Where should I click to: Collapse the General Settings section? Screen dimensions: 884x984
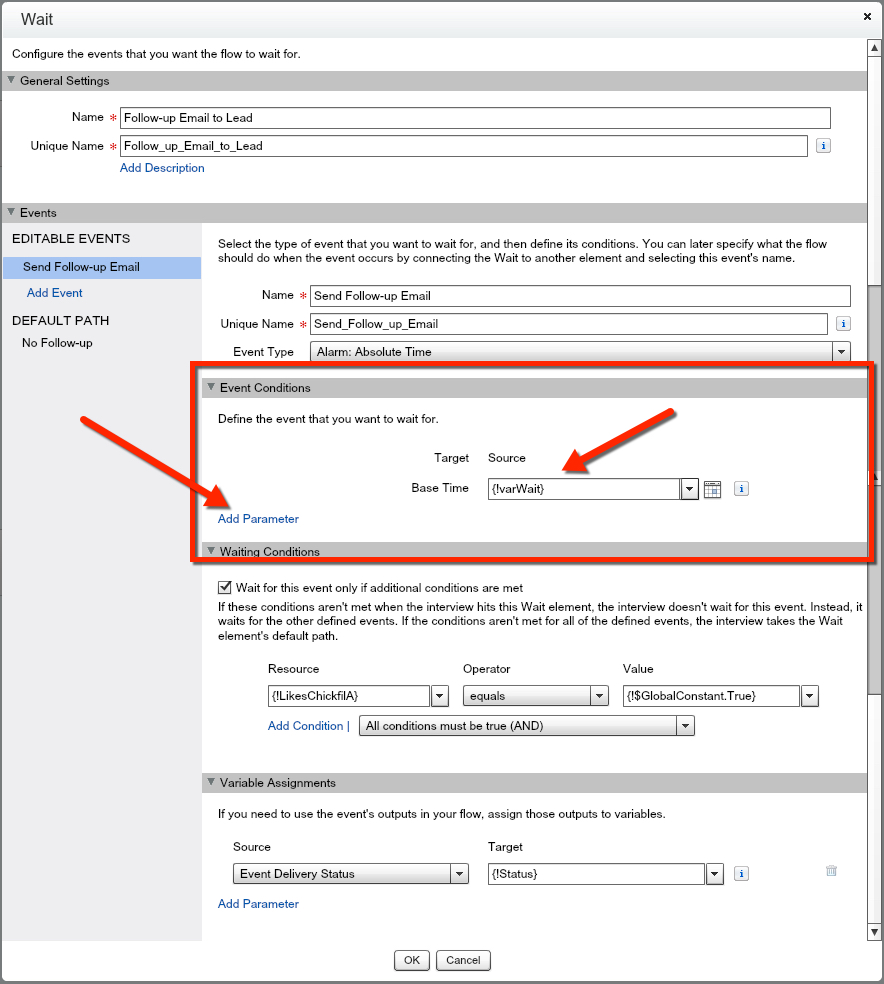point(12,81)
